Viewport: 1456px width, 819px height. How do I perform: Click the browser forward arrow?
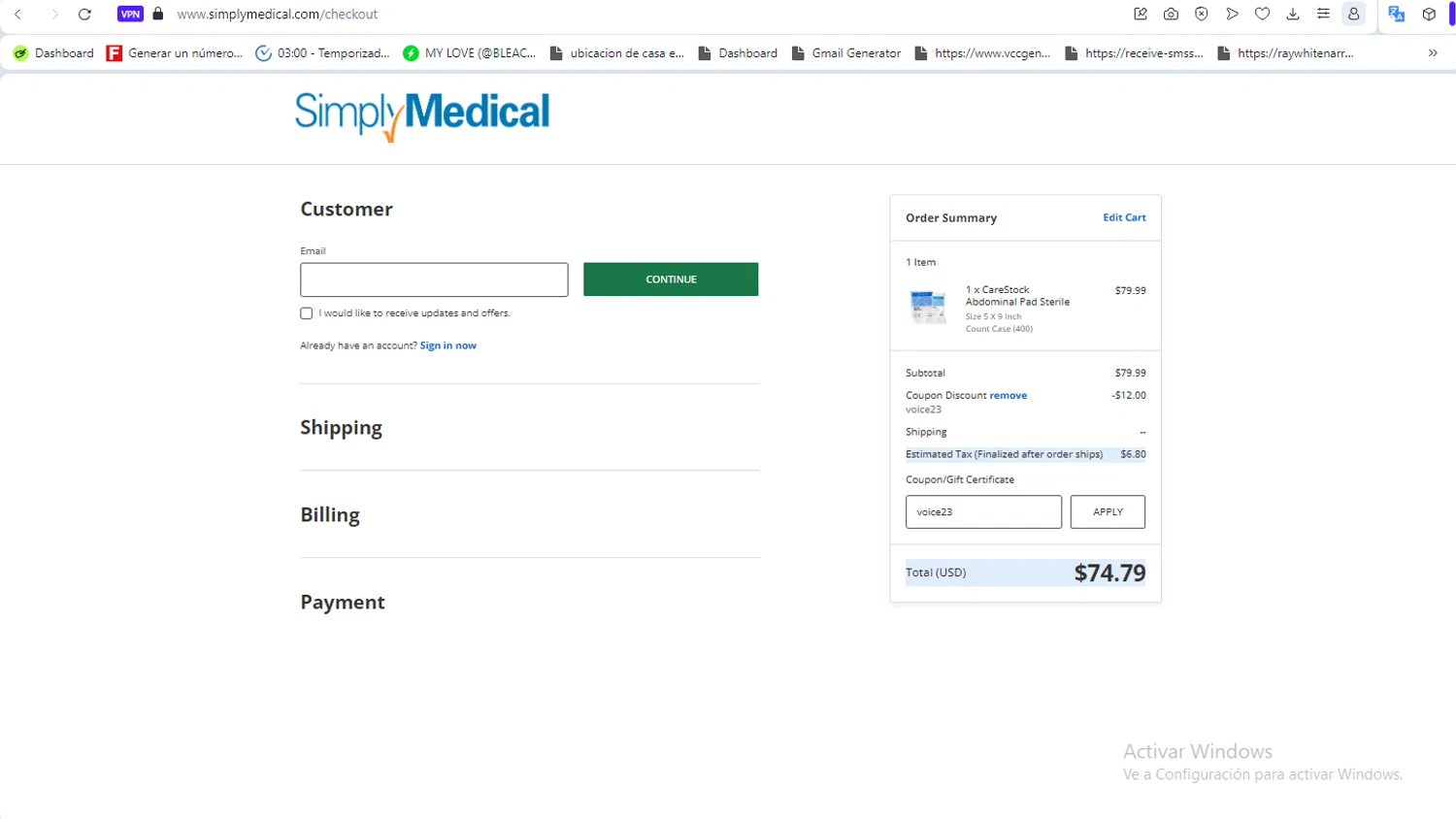(x=54, y=15)
